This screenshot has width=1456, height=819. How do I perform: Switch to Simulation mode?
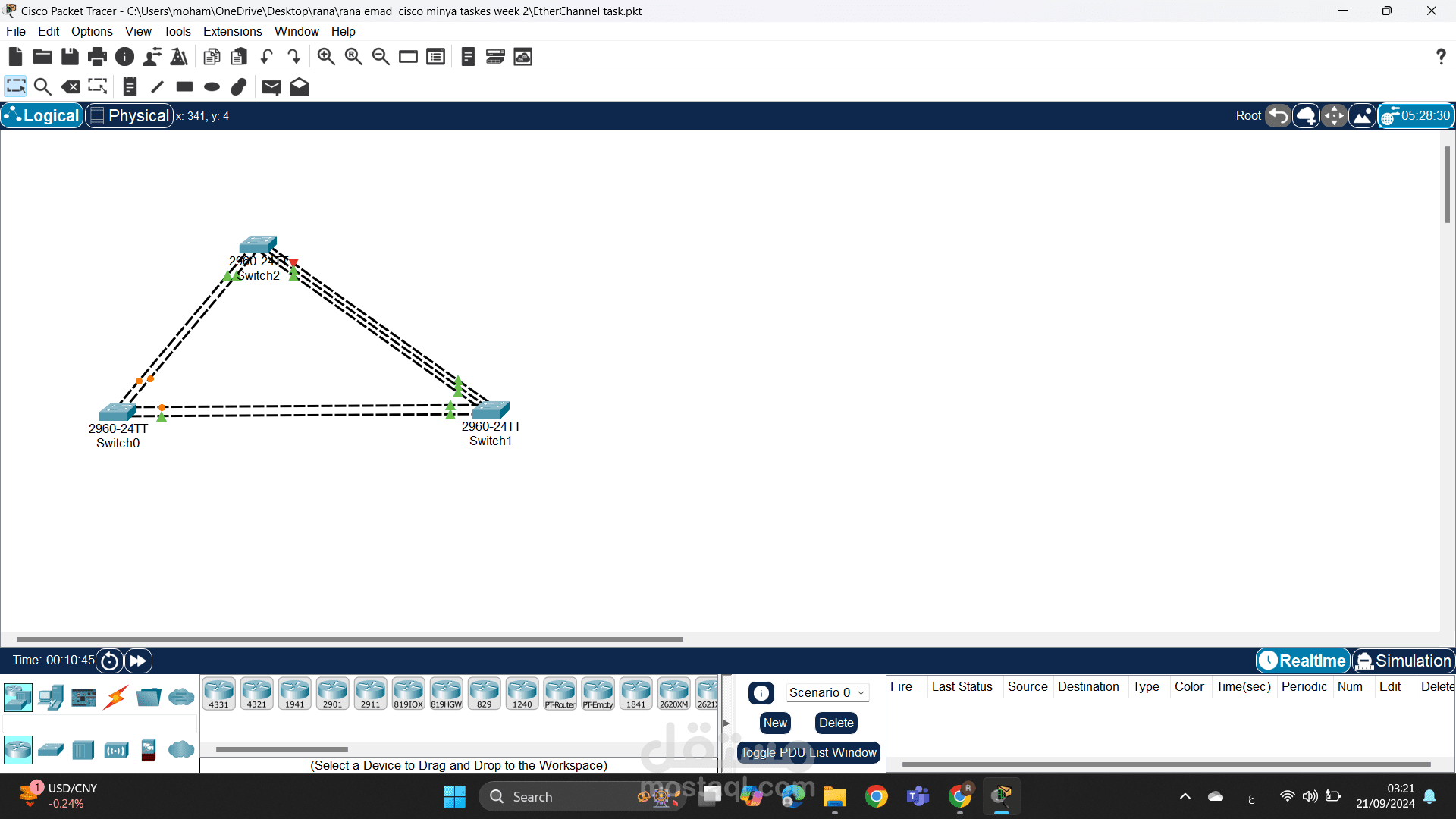pos(1404,661)
